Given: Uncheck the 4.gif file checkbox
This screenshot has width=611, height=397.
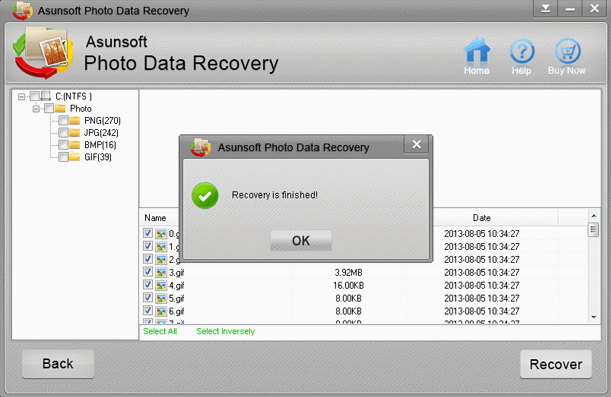Looking at the screenshot, I should (x=148, y=284).
